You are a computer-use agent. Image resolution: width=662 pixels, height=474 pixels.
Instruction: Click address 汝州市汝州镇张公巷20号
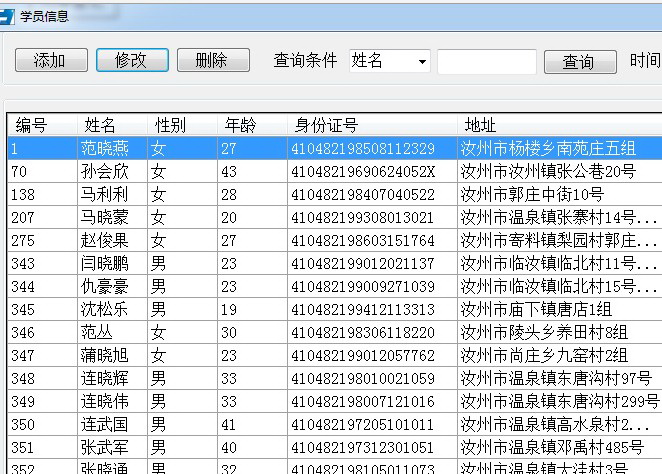[x=548, y=171]
